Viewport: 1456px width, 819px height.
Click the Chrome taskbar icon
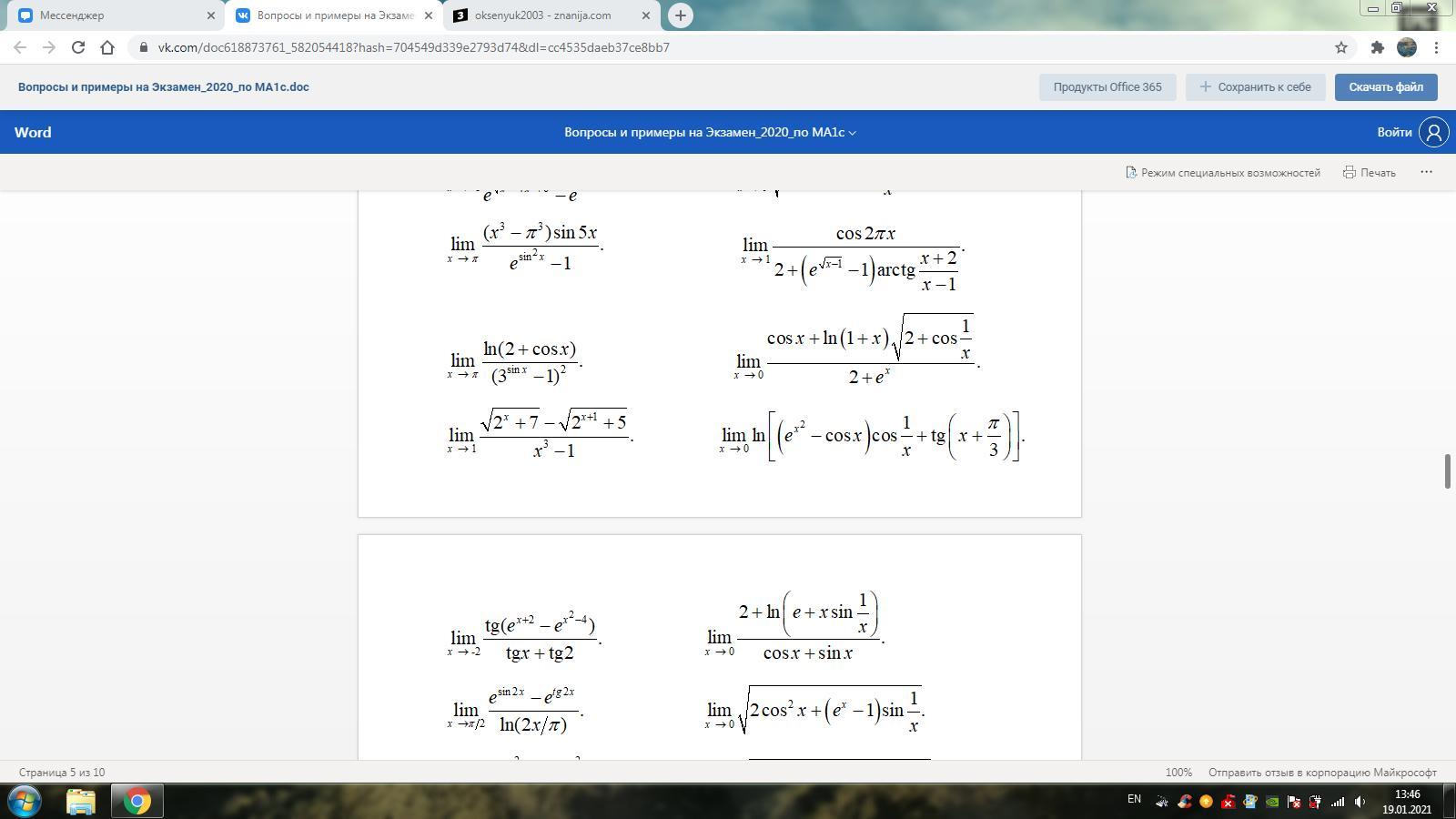tap(137, 801)
